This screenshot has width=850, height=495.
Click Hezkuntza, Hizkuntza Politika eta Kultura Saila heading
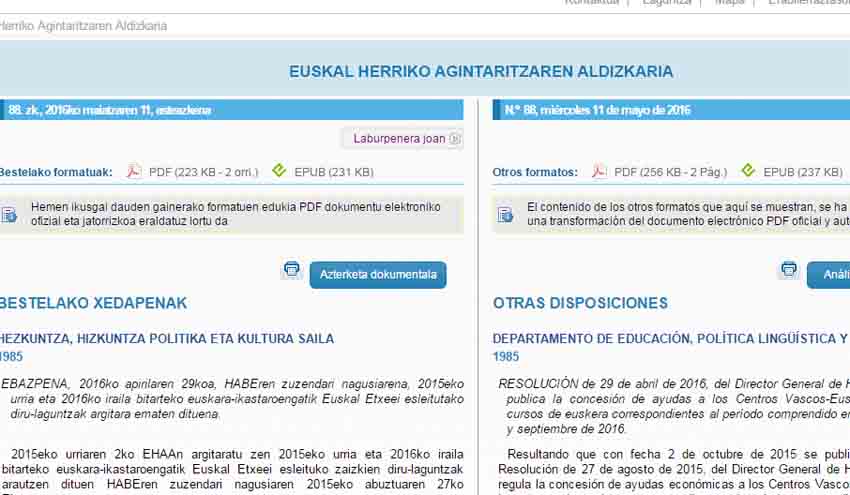167,339
